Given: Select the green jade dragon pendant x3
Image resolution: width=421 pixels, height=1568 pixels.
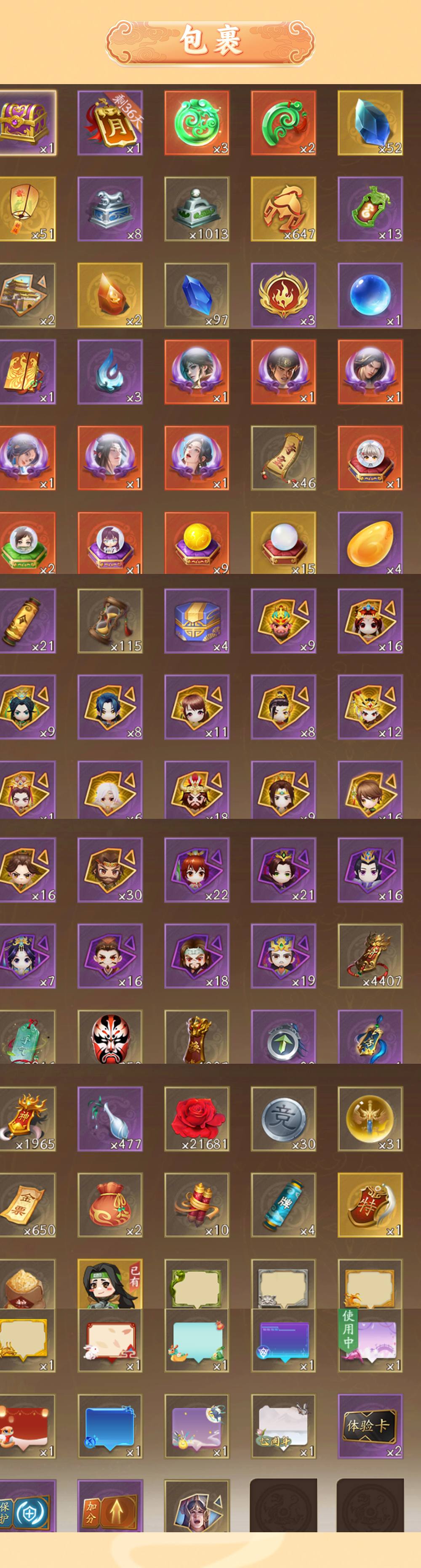Looking at the screenshot, I should click(197, 123).
